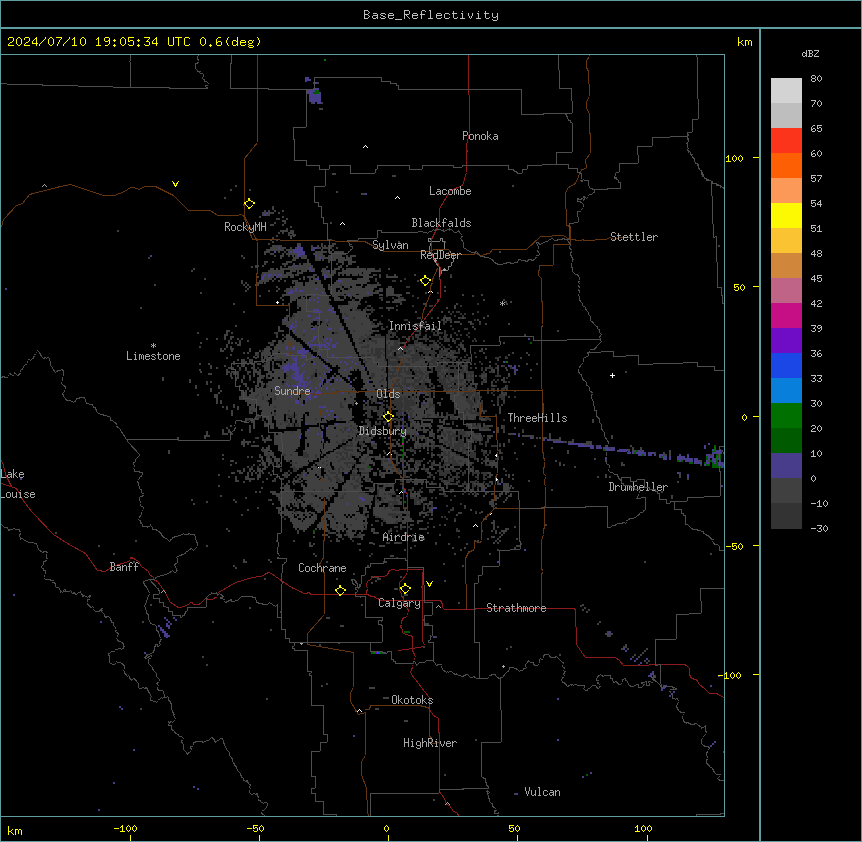Image resolution: width=862 pixels, height=842 pixels.
Task: Click the yellow diamond marker above Didsbury
Action: click(x=388, y=417)
